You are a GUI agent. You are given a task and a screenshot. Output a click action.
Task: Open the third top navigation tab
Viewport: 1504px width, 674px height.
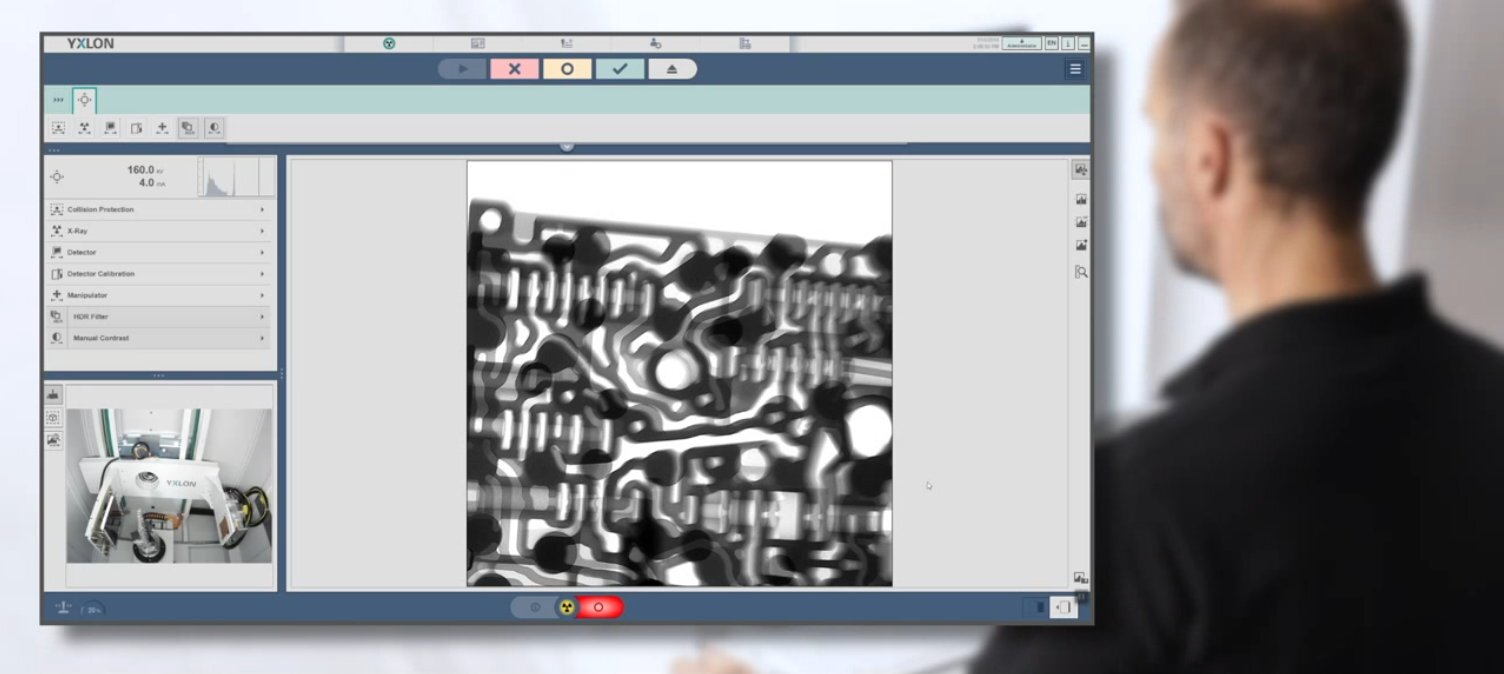pyautogui.click(x=566, y=43)
